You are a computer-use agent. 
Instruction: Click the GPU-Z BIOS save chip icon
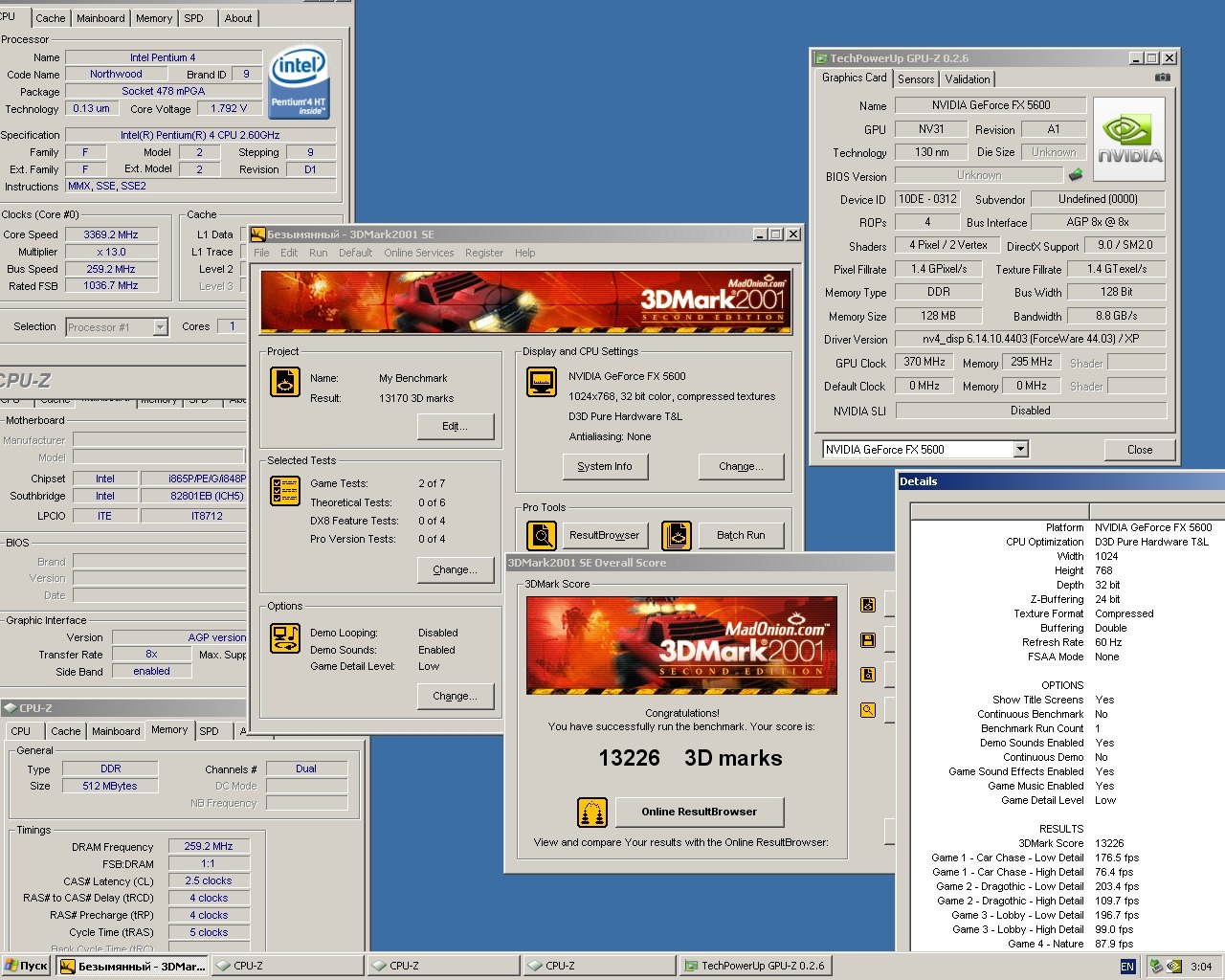click(x=1076, y=175)
